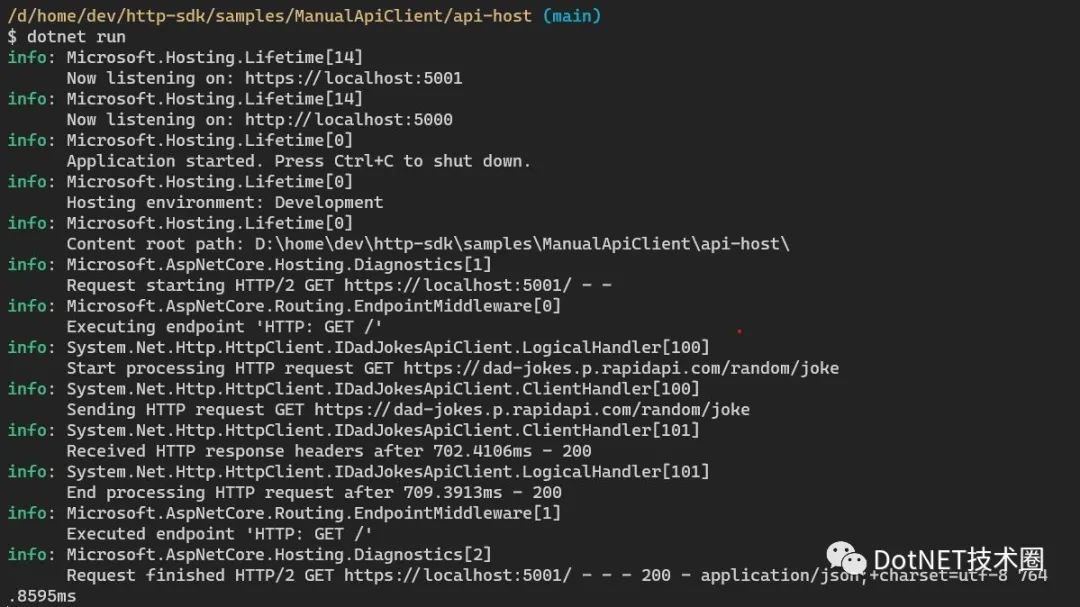Open the https://localhost:5001 listening URL
1080x607 pixels.
pyautogui.click(x=353, y=78)
